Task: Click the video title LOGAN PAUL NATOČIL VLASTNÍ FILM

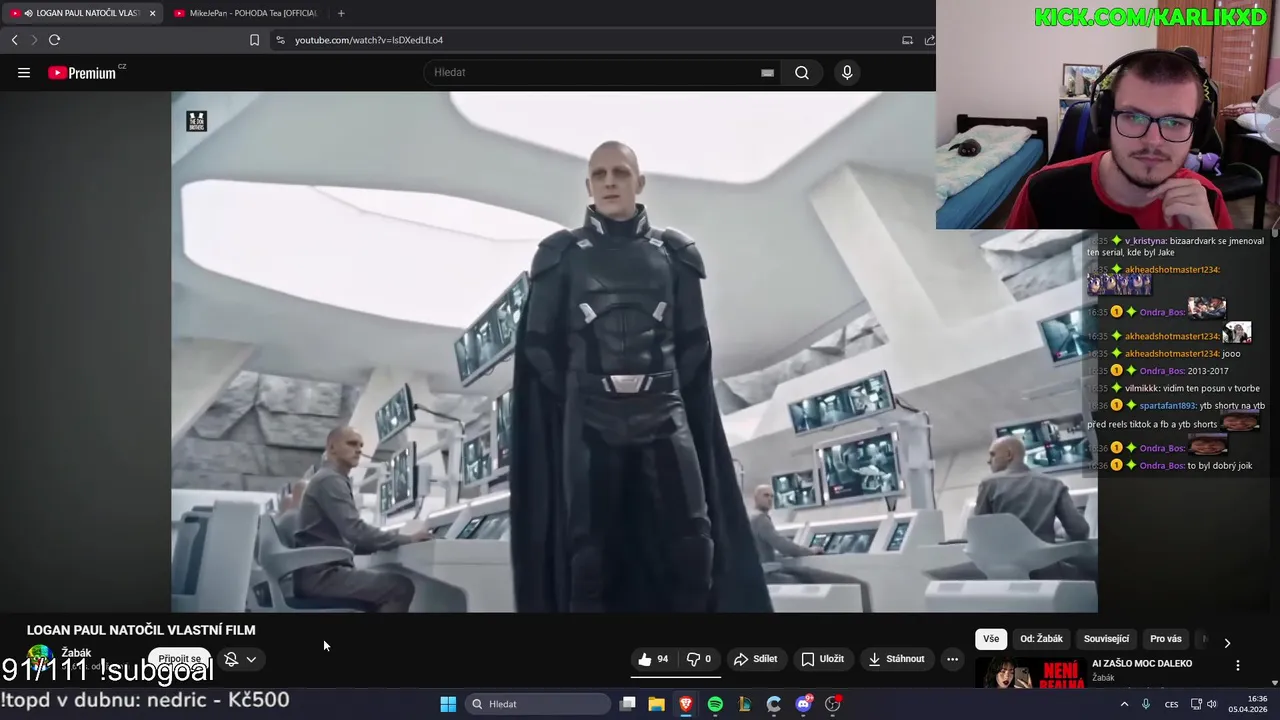Action: tap(141, 630)
